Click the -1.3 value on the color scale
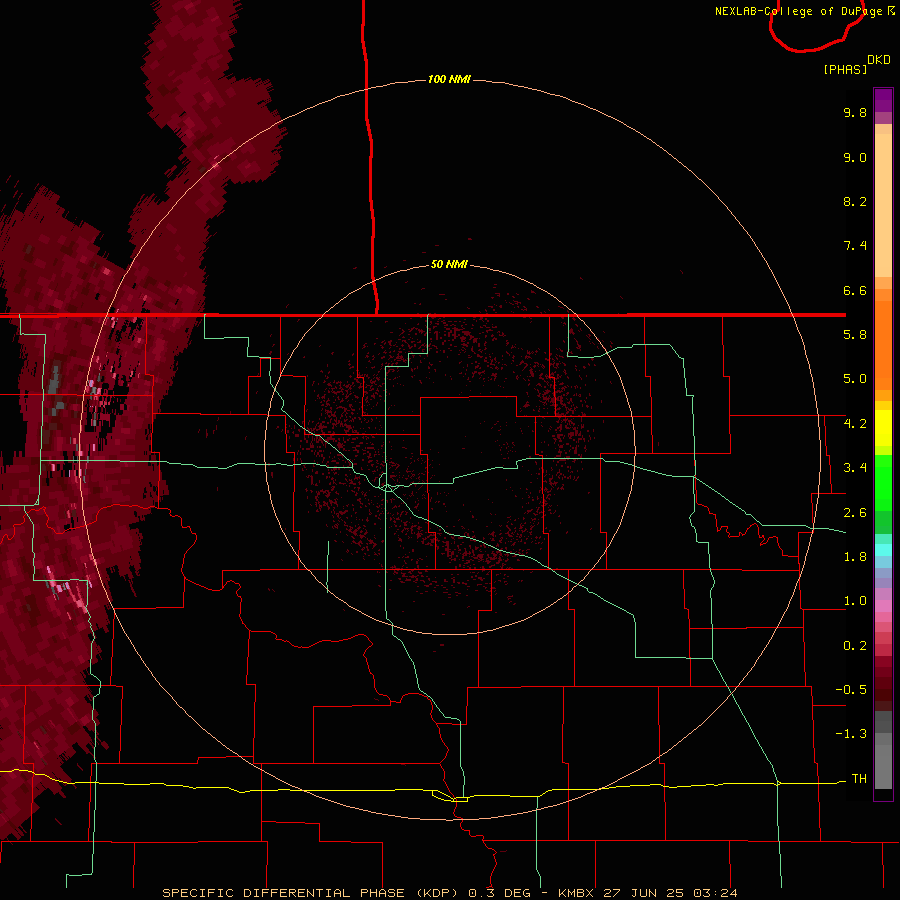Viewport: 900px width, 900px height. [851, 734]
